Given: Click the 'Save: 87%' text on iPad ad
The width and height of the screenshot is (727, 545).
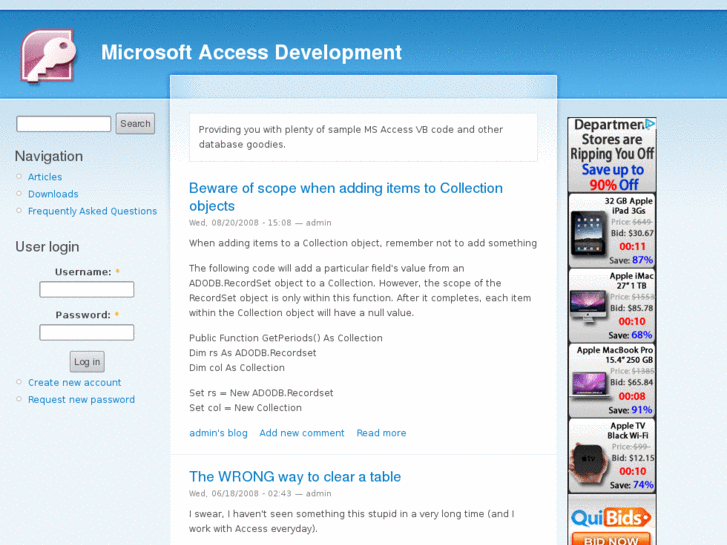Looking at the screenshot, I should (x=631, y=260).
